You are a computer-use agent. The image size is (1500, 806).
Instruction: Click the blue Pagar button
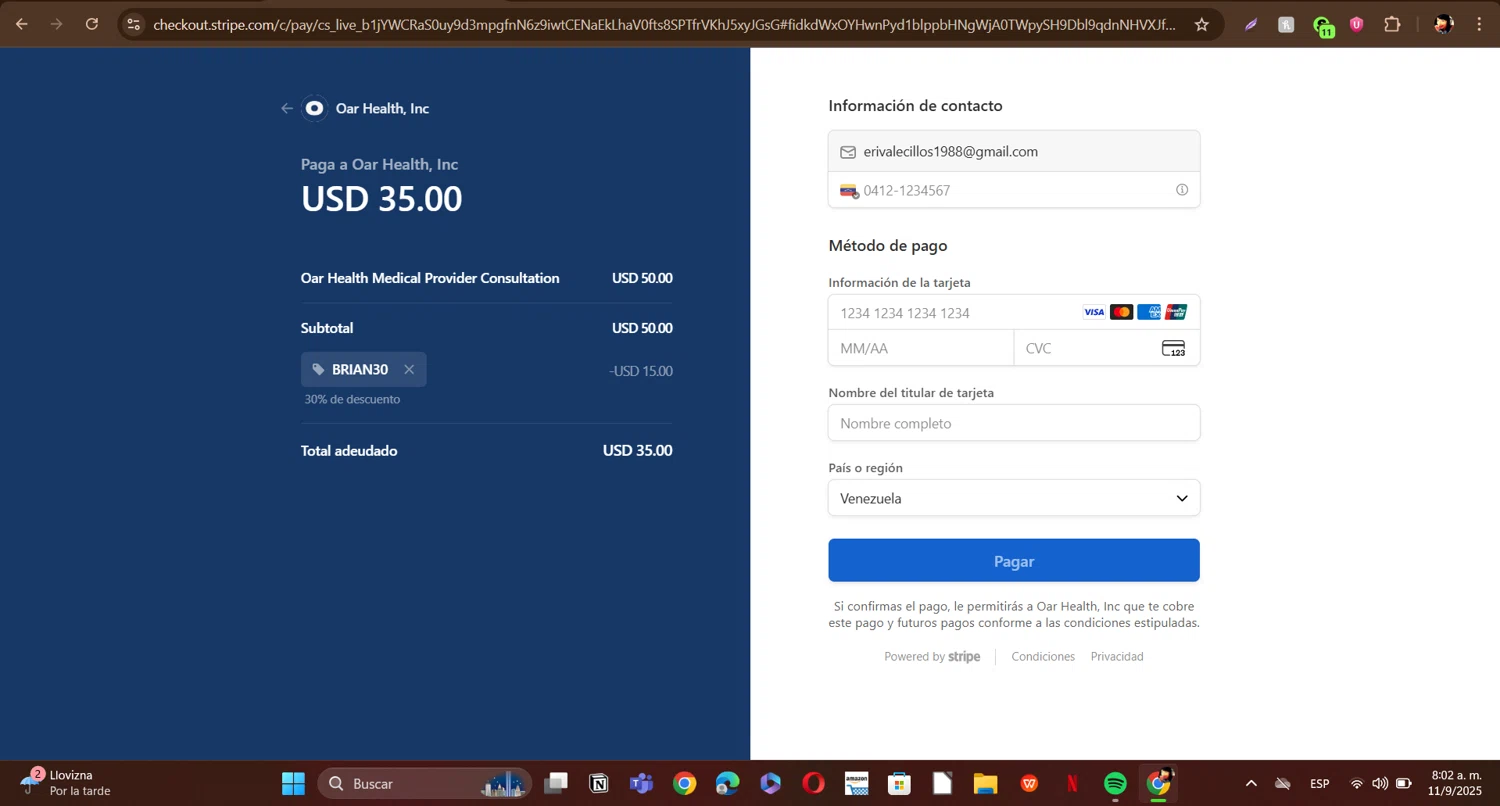[x=1014, y=561]
